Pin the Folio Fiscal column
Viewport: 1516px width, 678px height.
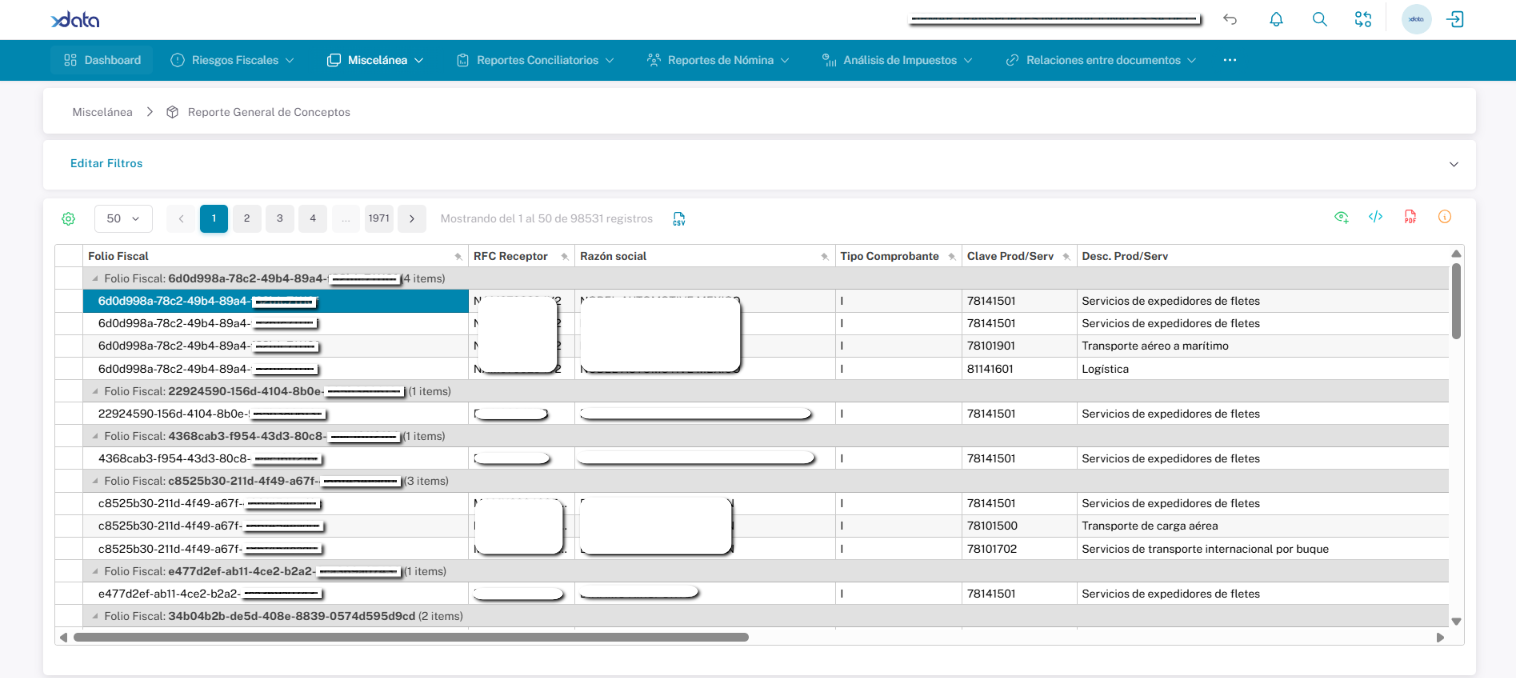point(458,257)
